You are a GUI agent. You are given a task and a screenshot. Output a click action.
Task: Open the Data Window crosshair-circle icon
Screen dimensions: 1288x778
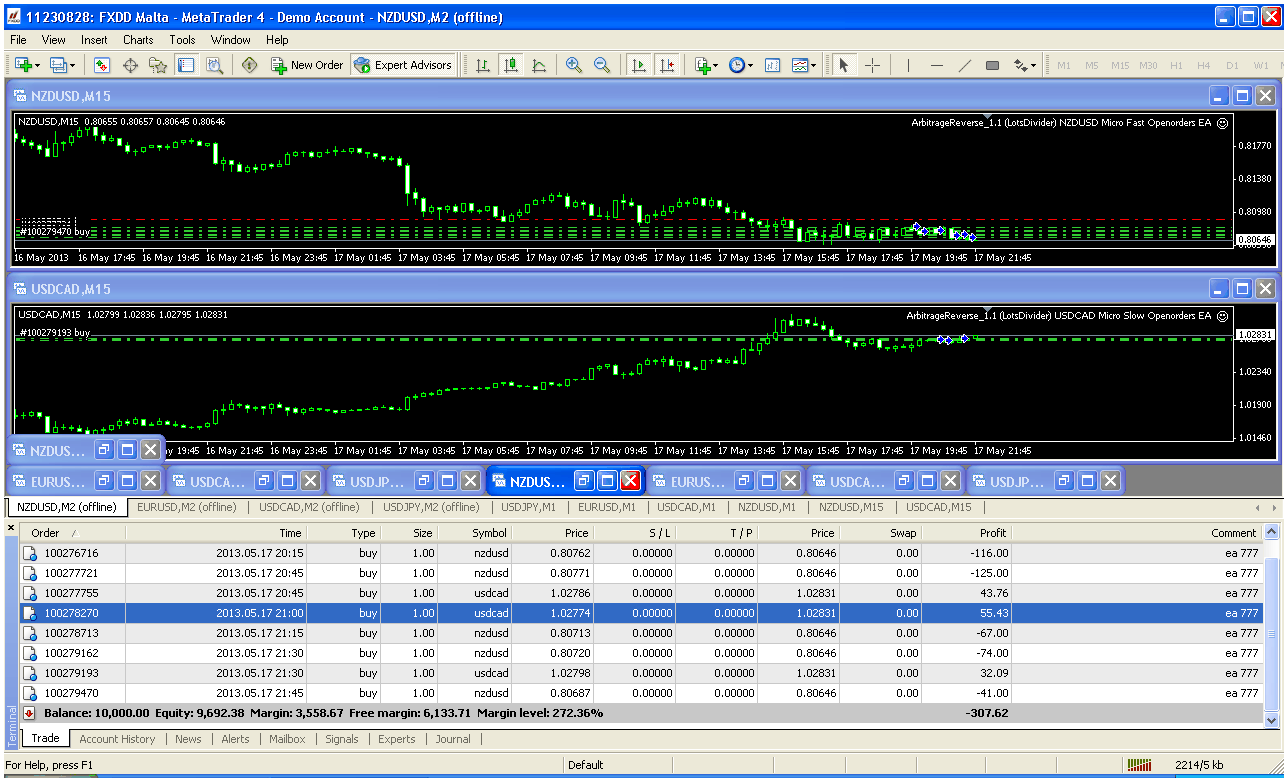tap(130, 65)
